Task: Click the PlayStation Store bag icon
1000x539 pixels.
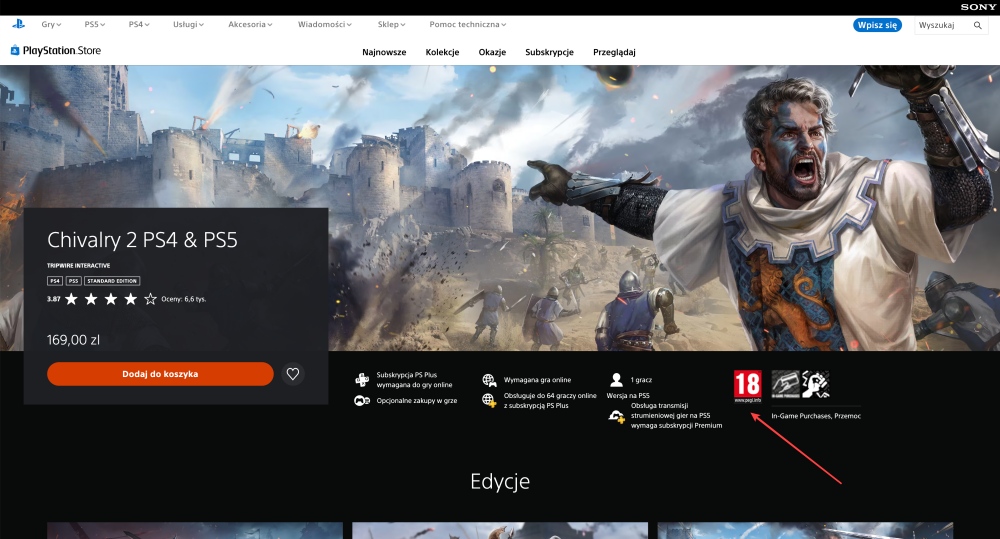Action: 15,50
